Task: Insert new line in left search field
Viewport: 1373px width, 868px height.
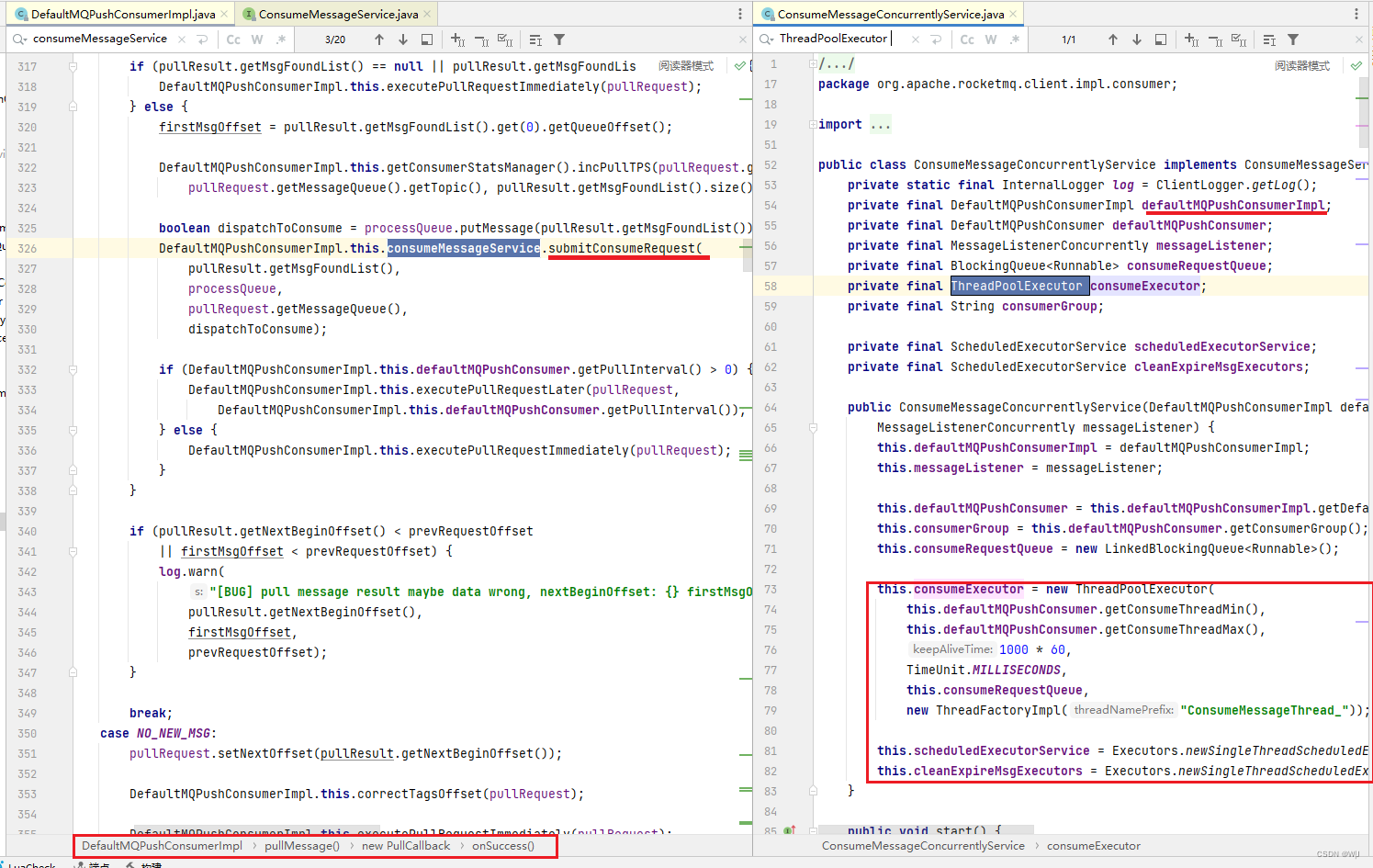Action: pos(202,39)
